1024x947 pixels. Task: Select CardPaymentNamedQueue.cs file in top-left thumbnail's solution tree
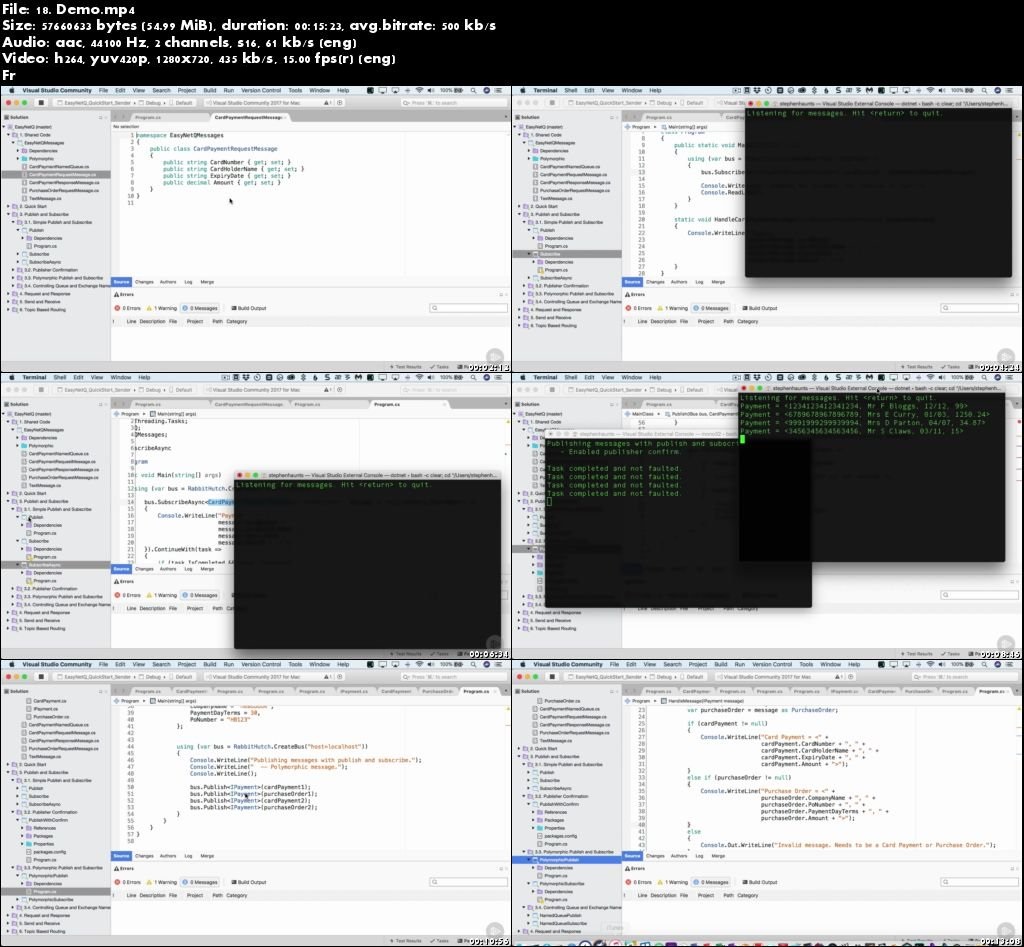point(58,166)
